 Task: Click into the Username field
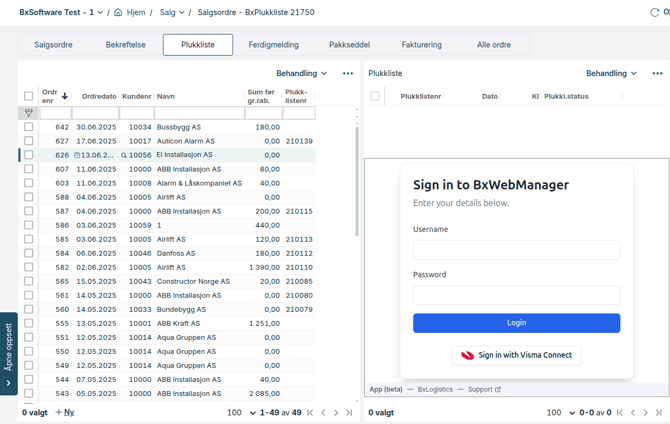(x=517, y=250)
